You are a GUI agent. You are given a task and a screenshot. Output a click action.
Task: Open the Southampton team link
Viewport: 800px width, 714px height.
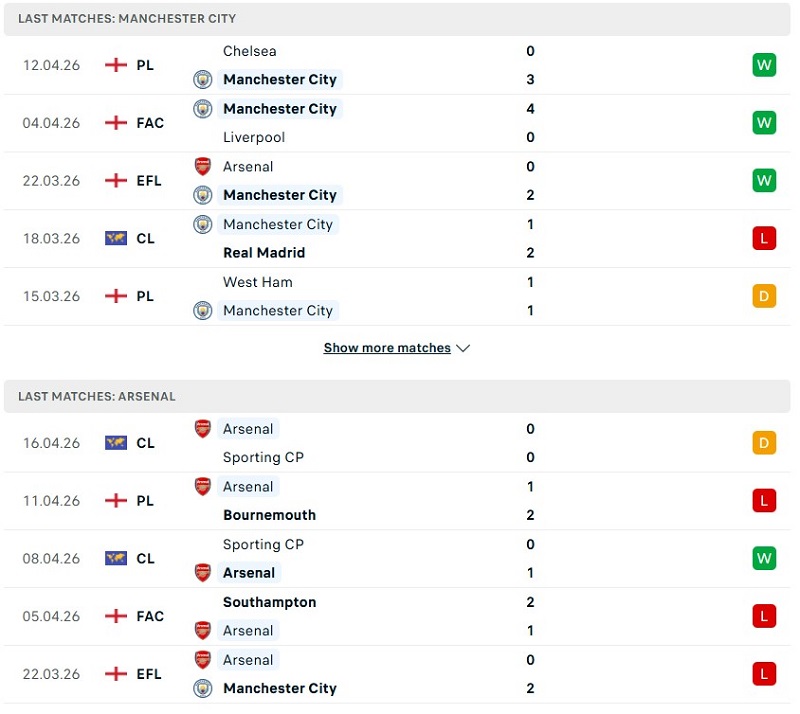click(x=269, y=602)
